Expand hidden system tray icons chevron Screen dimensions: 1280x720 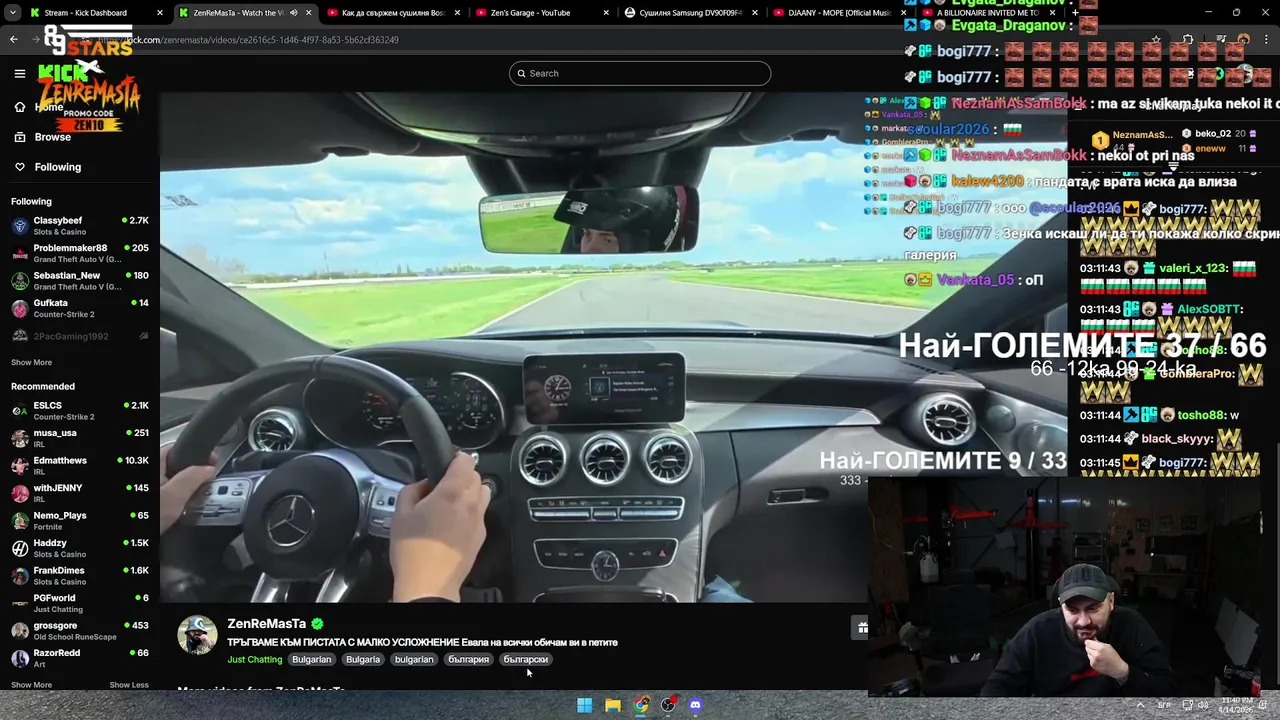coord(1140,705)
